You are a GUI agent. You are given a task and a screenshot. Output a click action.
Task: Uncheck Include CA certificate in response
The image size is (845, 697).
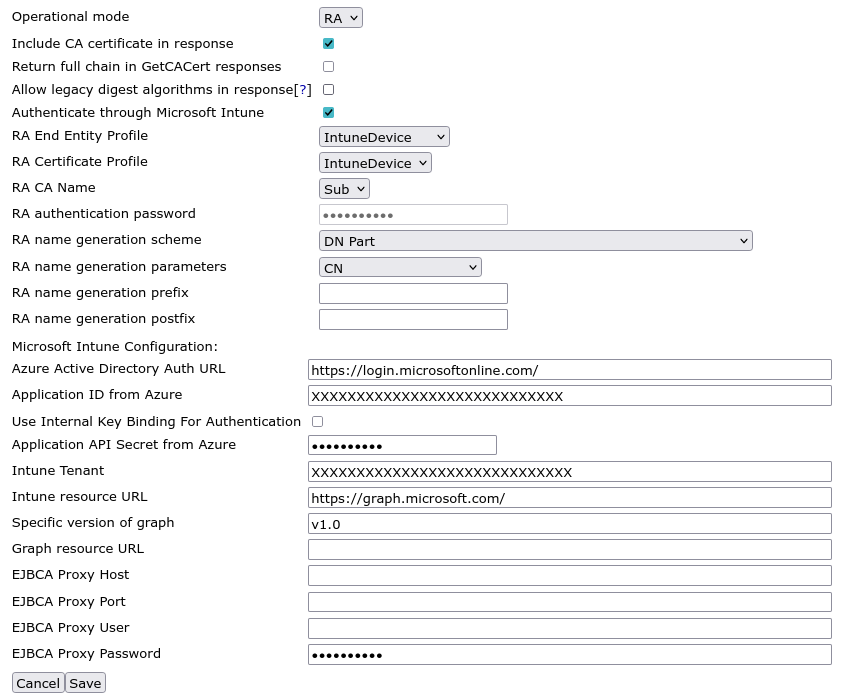(328, 43)
